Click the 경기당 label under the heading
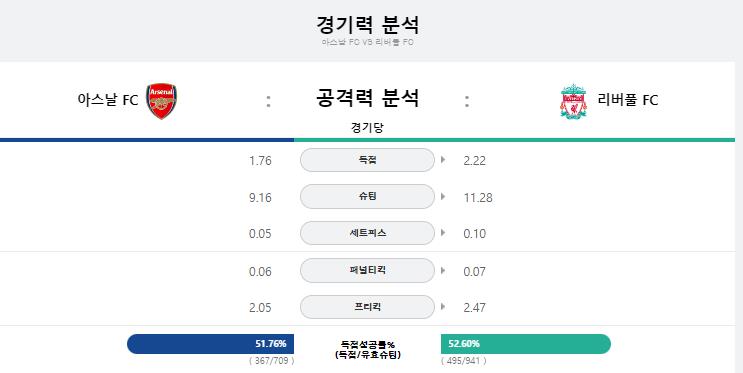This screenshot has width=743, height=373. click(367, 127)
